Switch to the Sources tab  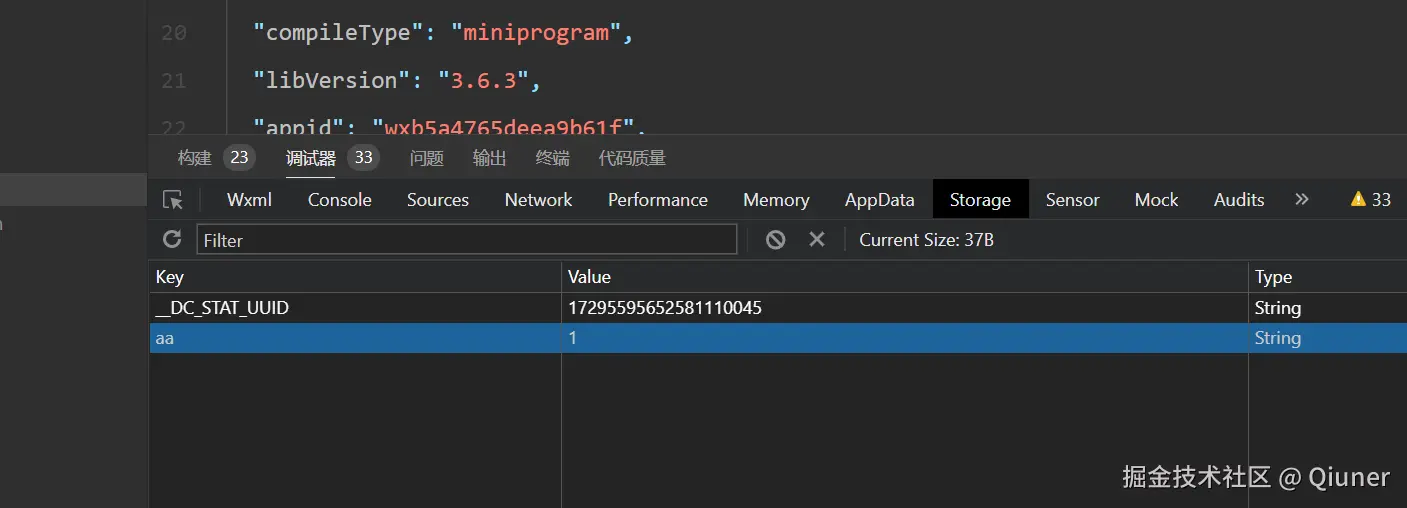coord(437,200)
